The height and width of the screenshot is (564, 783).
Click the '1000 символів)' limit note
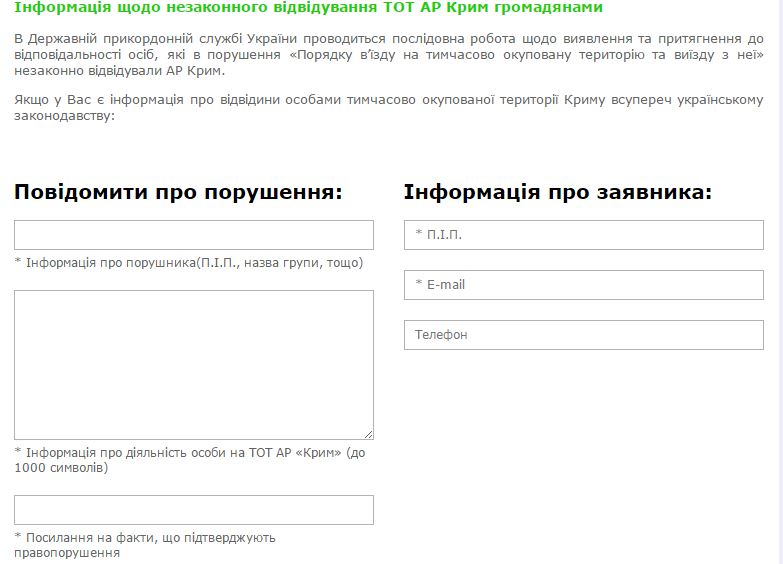tap(61, 468)
